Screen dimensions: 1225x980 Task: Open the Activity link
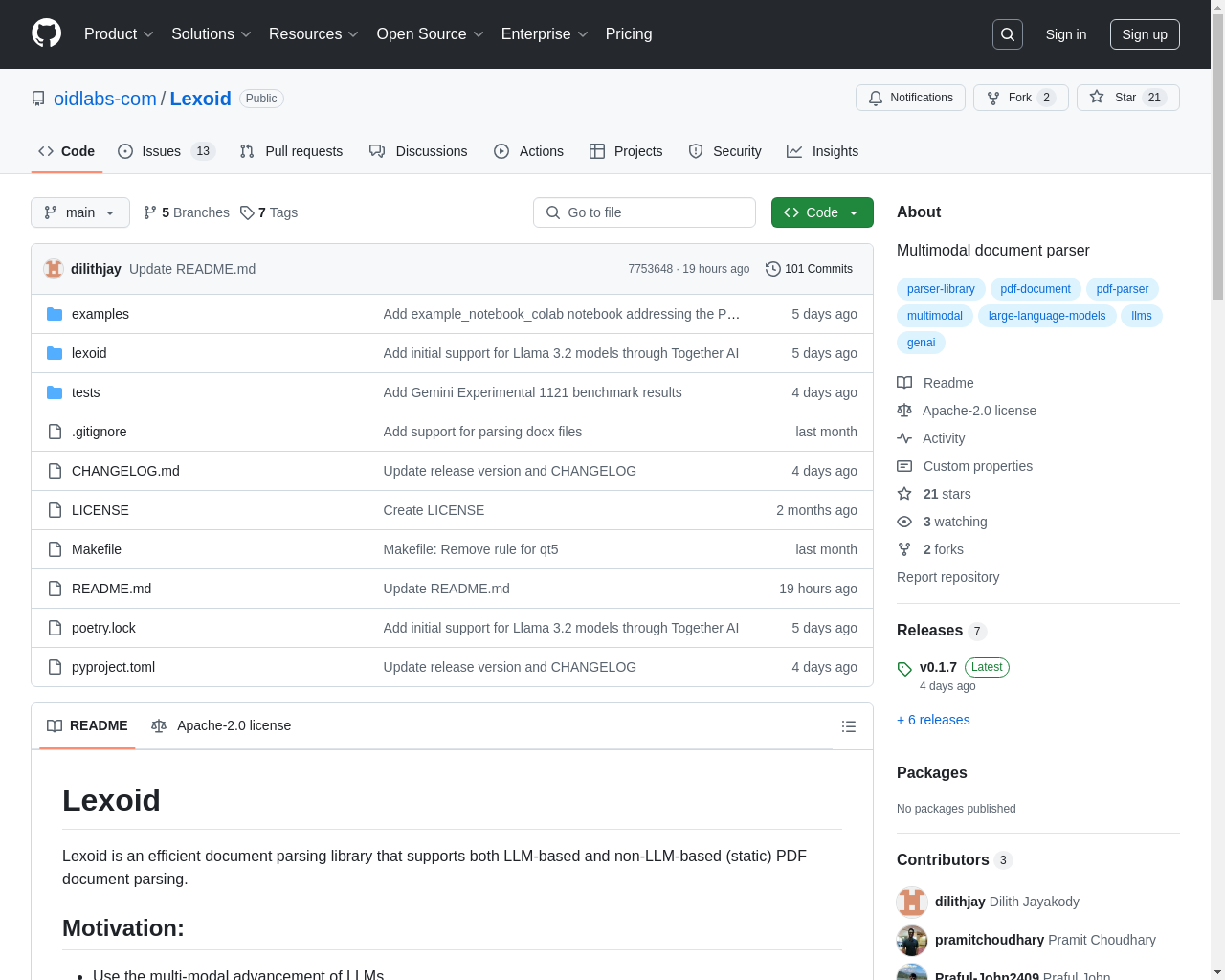pos(931,438)
